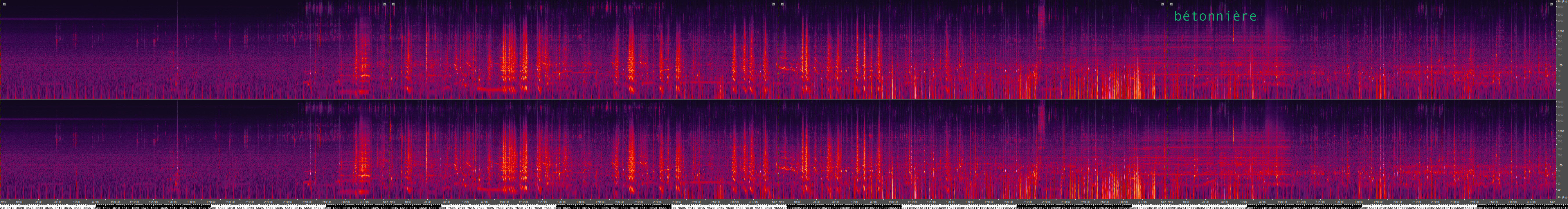Click the first clip's fade-in handle

coord(4,4)
